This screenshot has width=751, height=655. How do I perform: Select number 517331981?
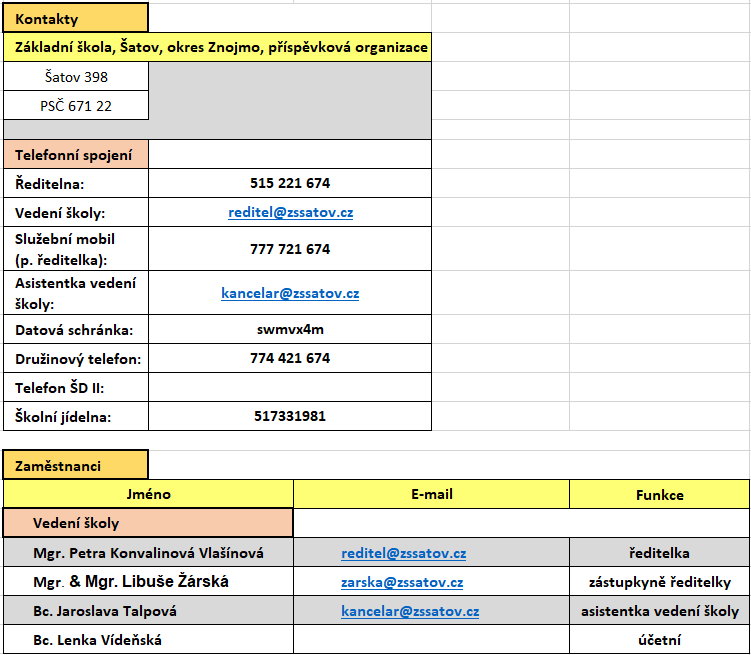pos(290,417)
